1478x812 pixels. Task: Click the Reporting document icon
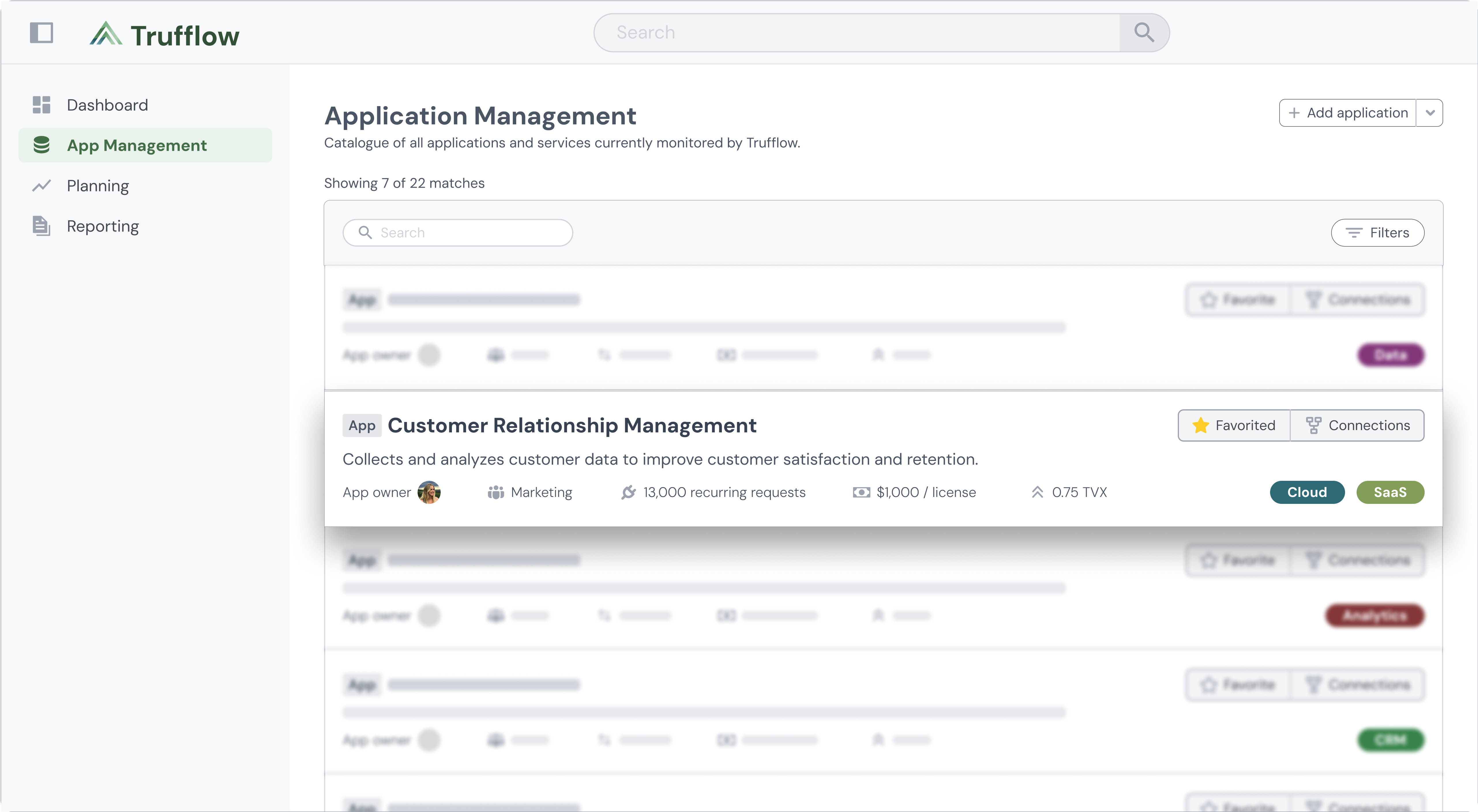41,226
